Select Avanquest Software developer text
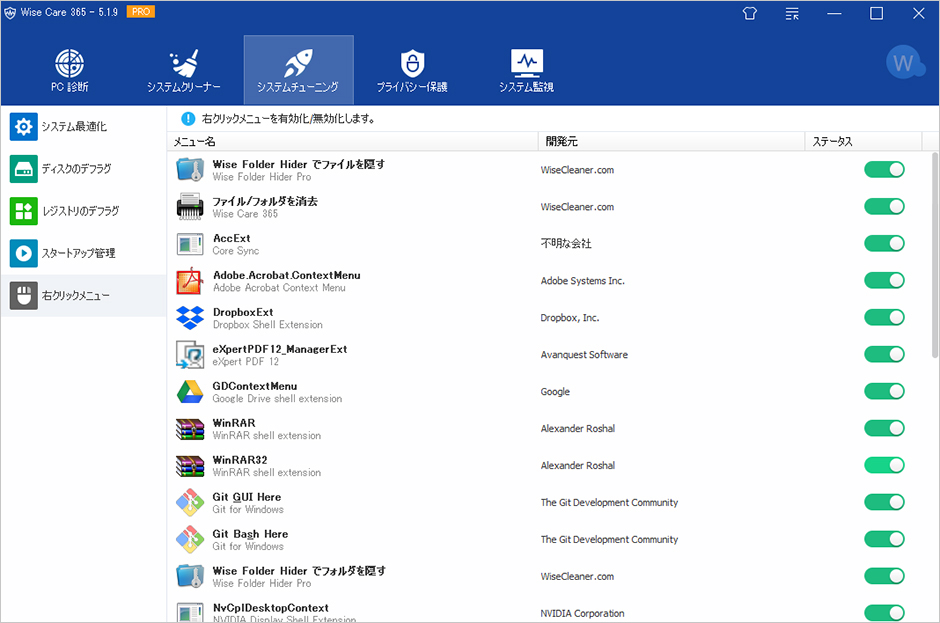940x623 pixels. [x=585, y=355]
